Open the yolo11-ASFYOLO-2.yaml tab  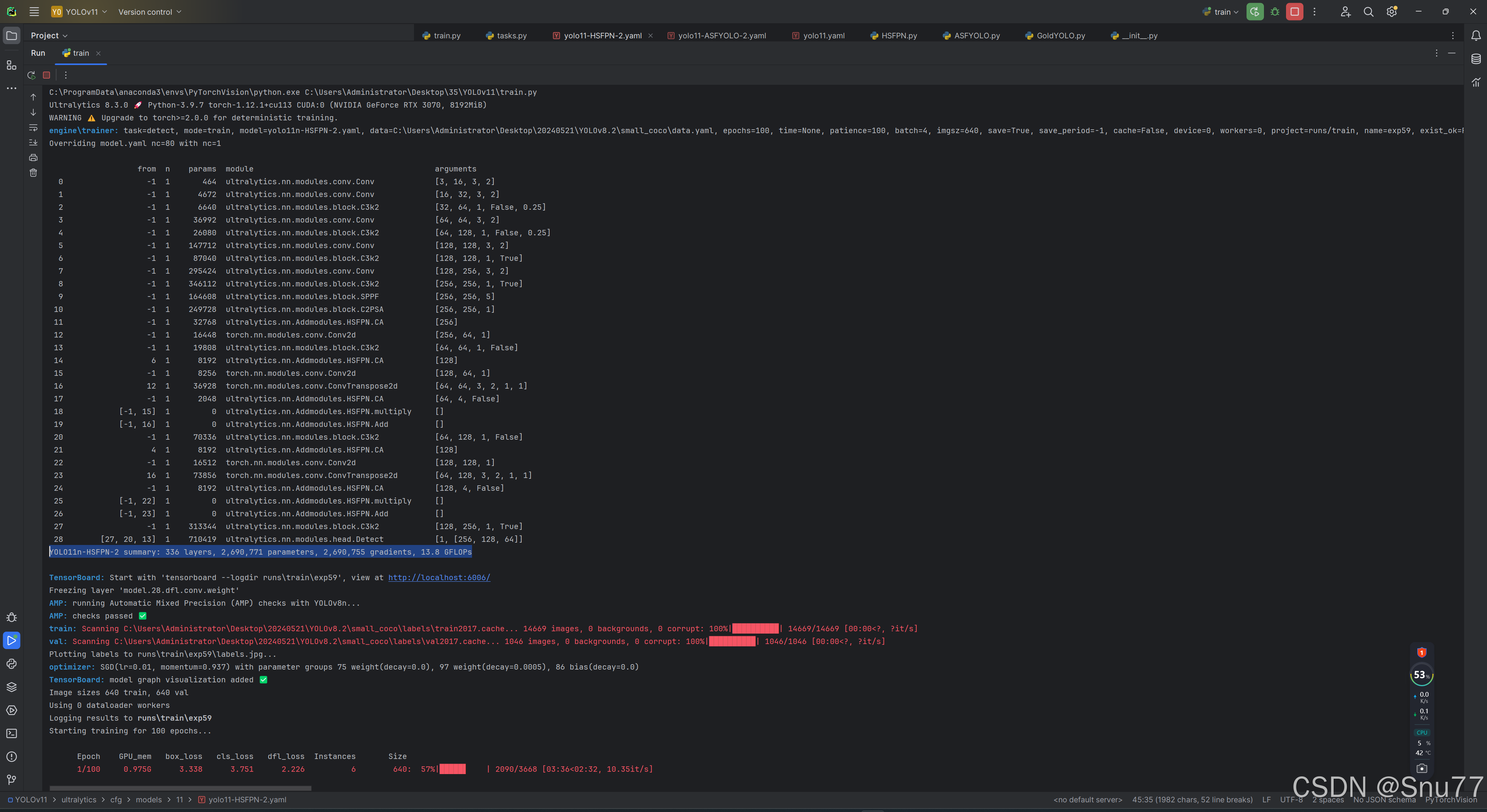click(x=716, y=36)
